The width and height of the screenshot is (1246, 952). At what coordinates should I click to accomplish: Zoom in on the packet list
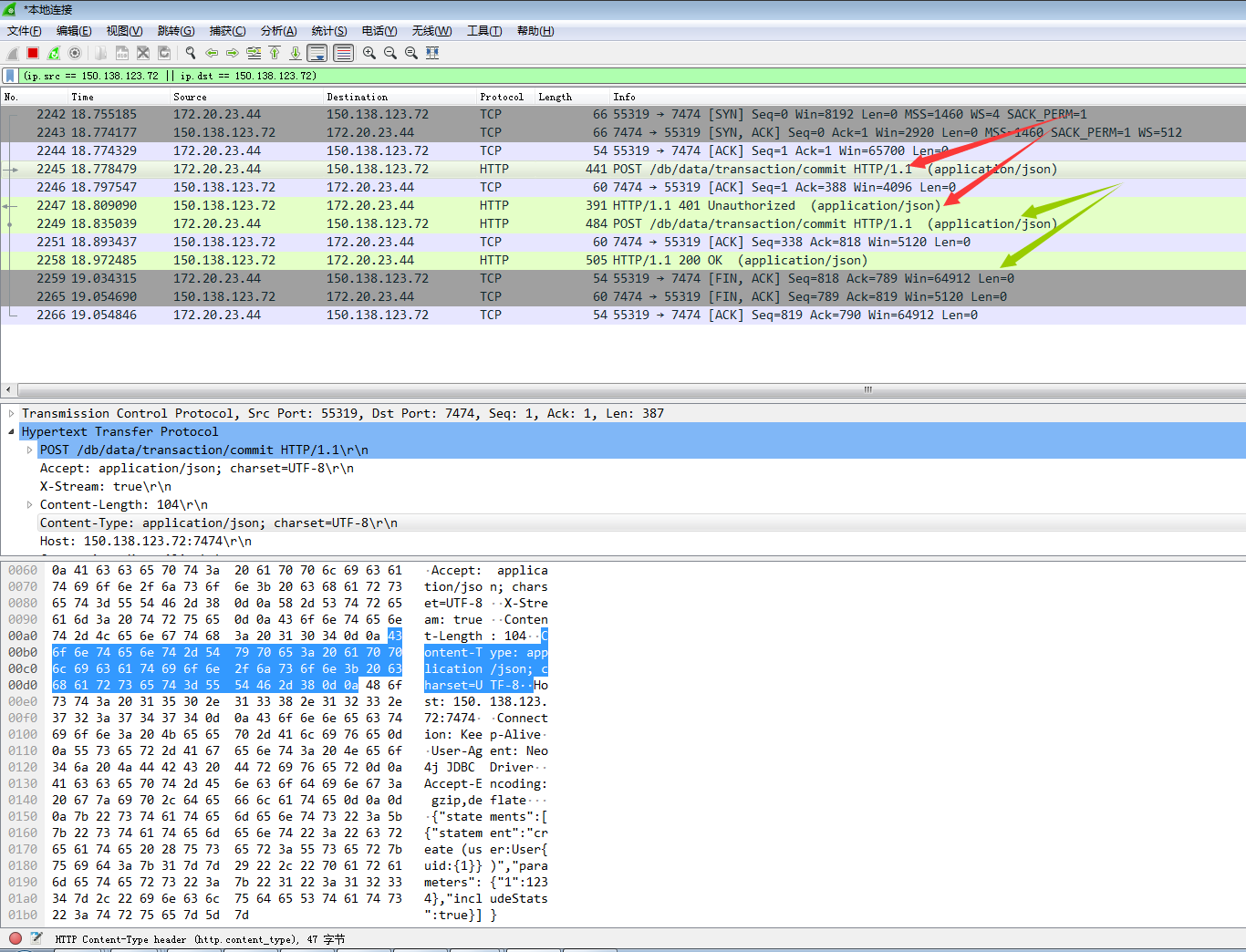pos(368,52)
